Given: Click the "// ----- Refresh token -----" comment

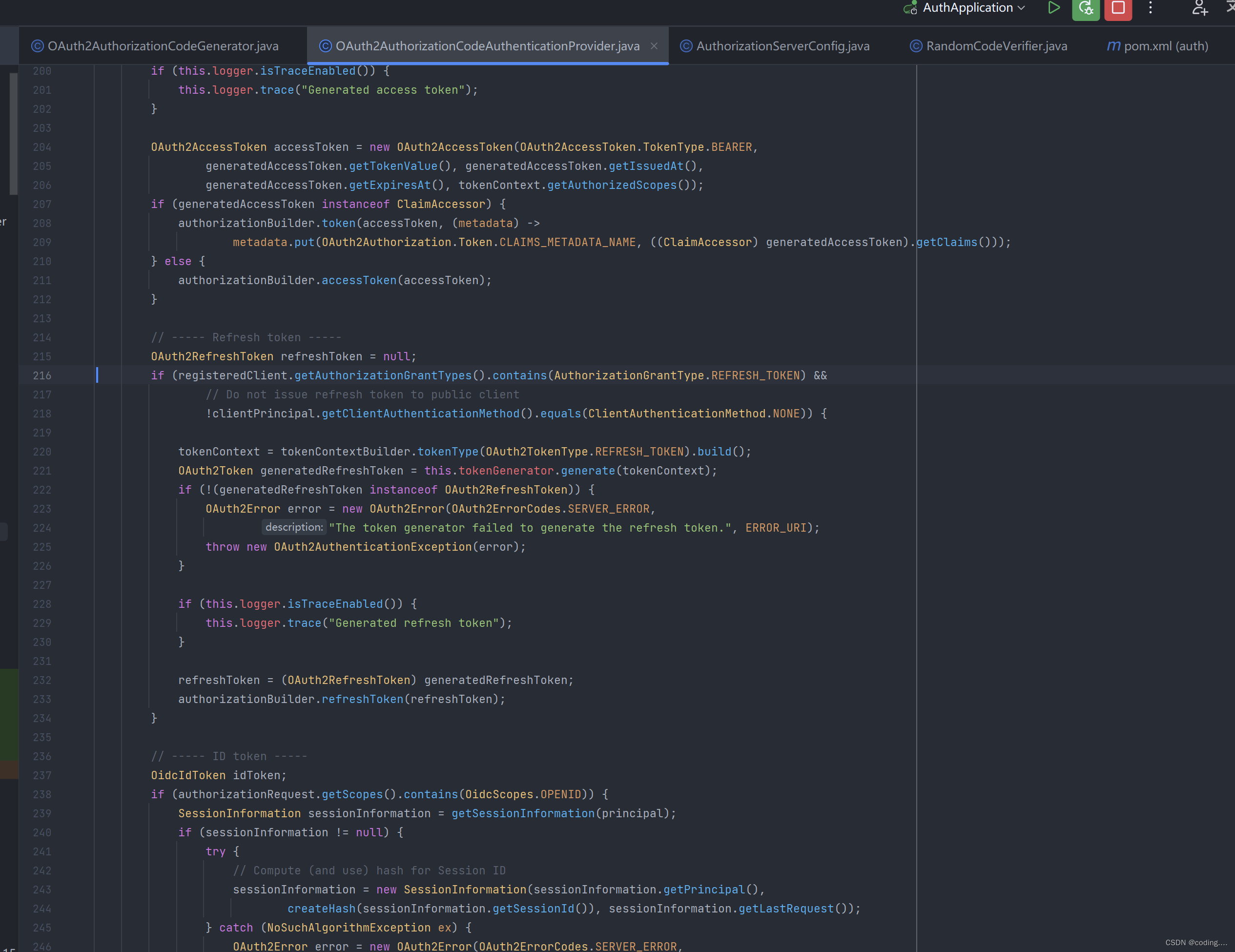Looking at the screenshot, I should [x=246, y=338].
